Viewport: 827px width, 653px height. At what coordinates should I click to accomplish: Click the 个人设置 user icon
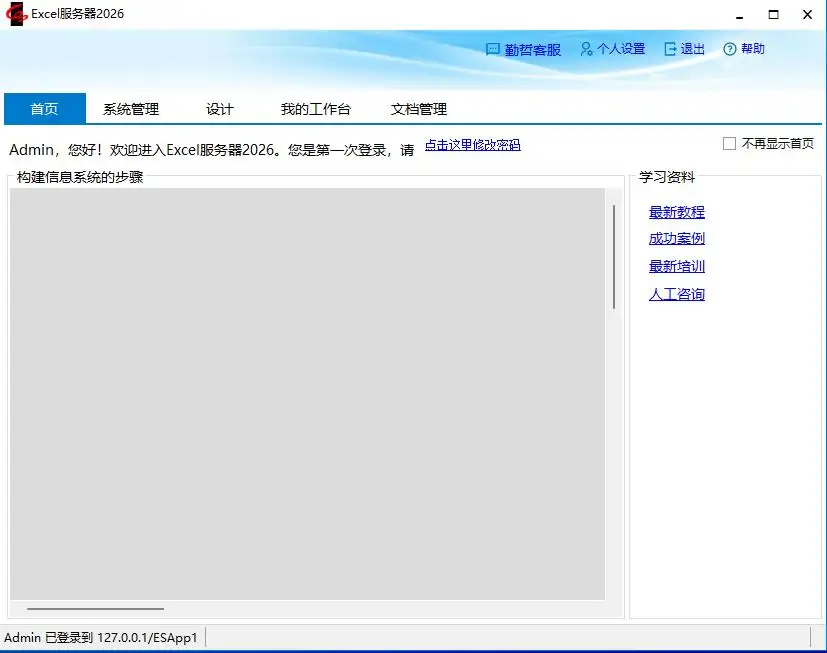point(586,49)
